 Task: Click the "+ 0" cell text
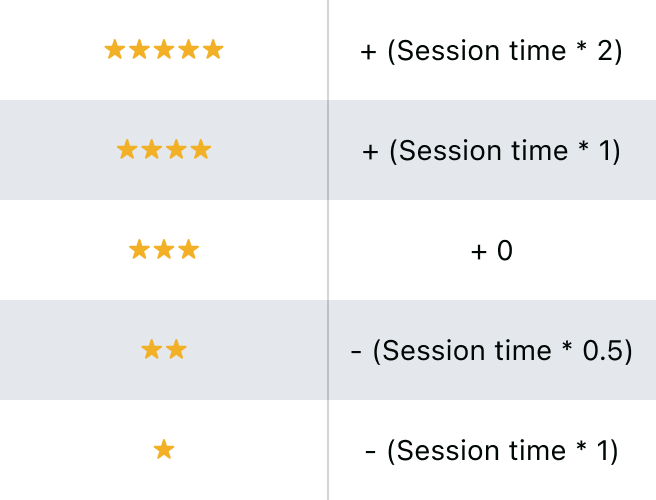click(x=491, y=251)
